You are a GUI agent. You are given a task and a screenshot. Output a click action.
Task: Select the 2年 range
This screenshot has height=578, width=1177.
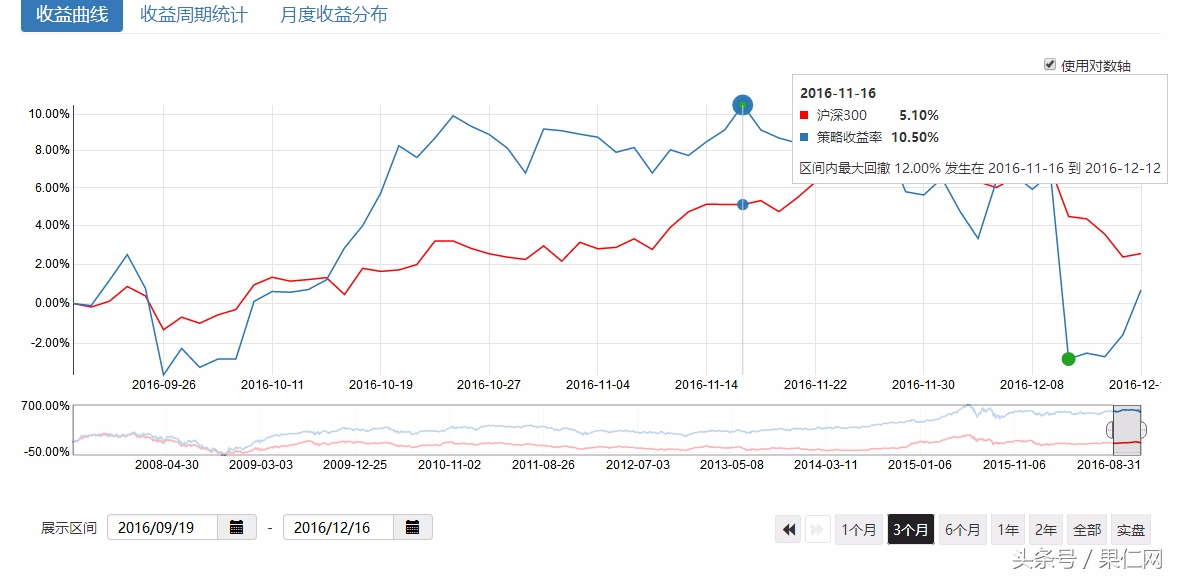(x=1046, y=530)
